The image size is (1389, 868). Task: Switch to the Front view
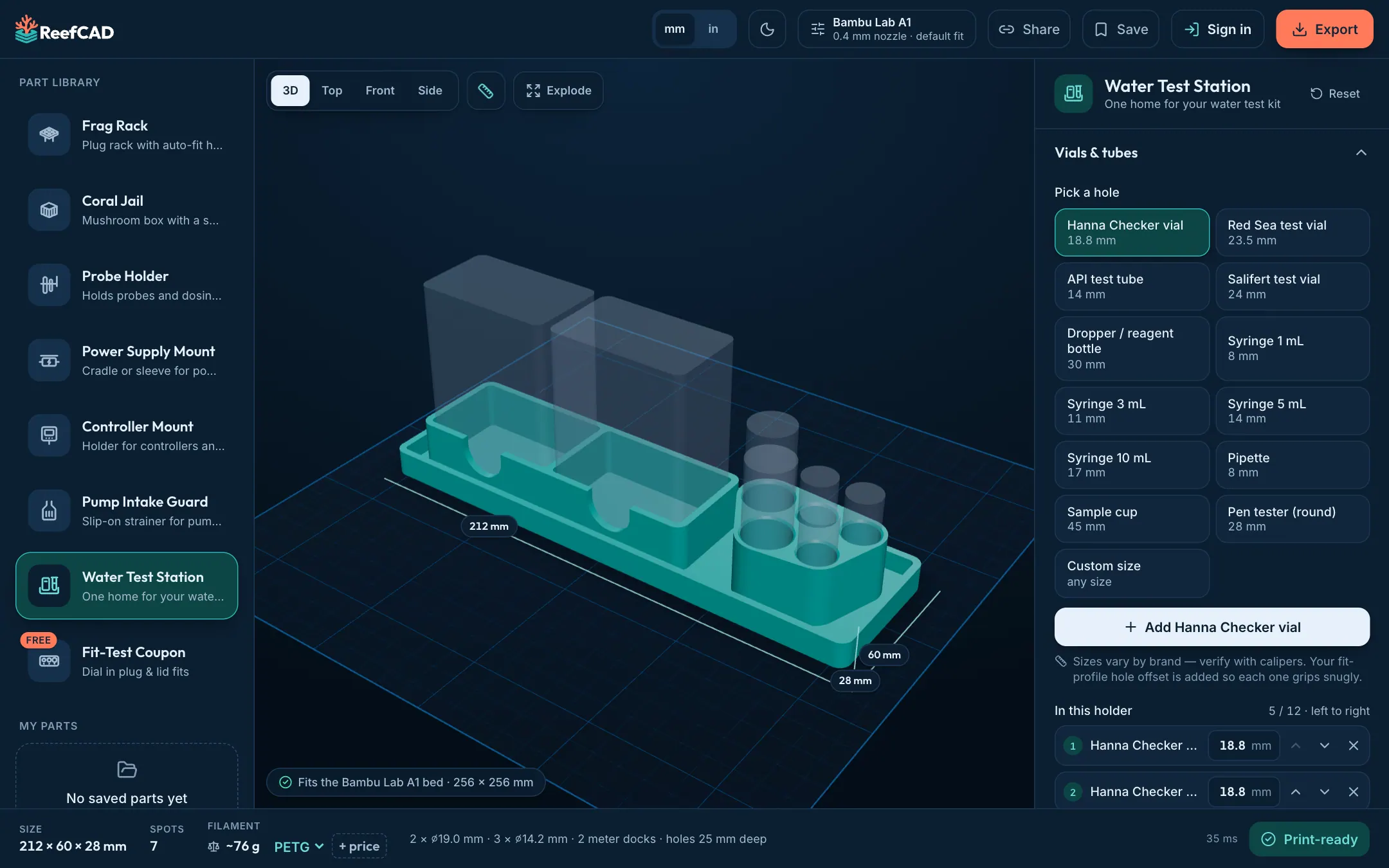(380, 91)
